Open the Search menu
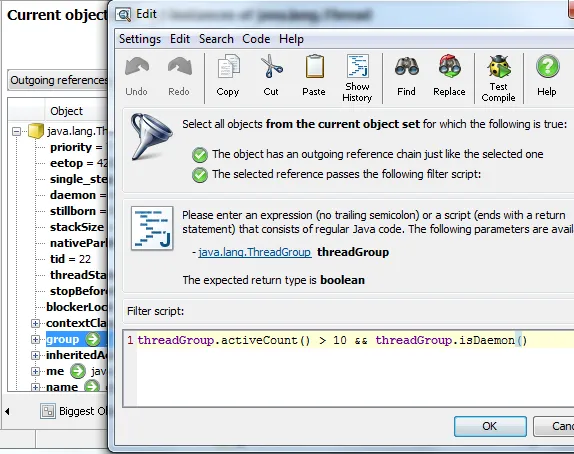The image size is (574, 454). (216, 39)
